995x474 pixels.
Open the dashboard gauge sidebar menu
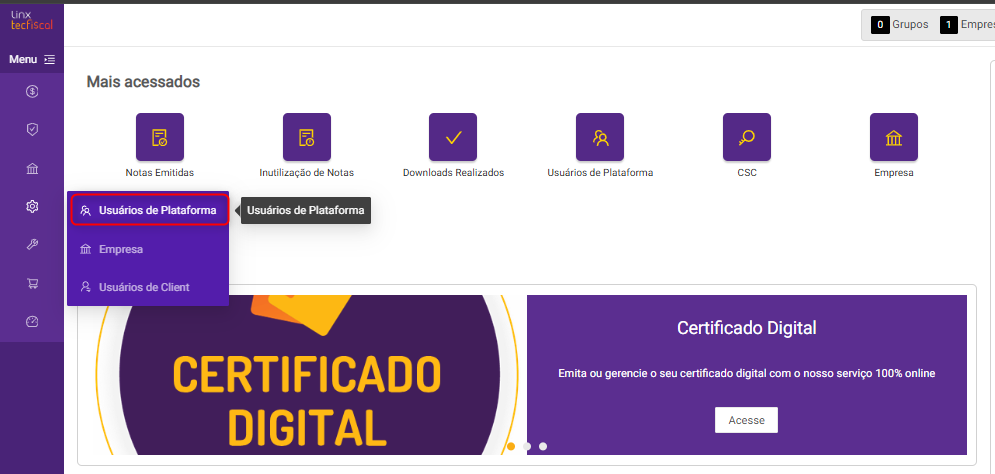pos(32,322)
